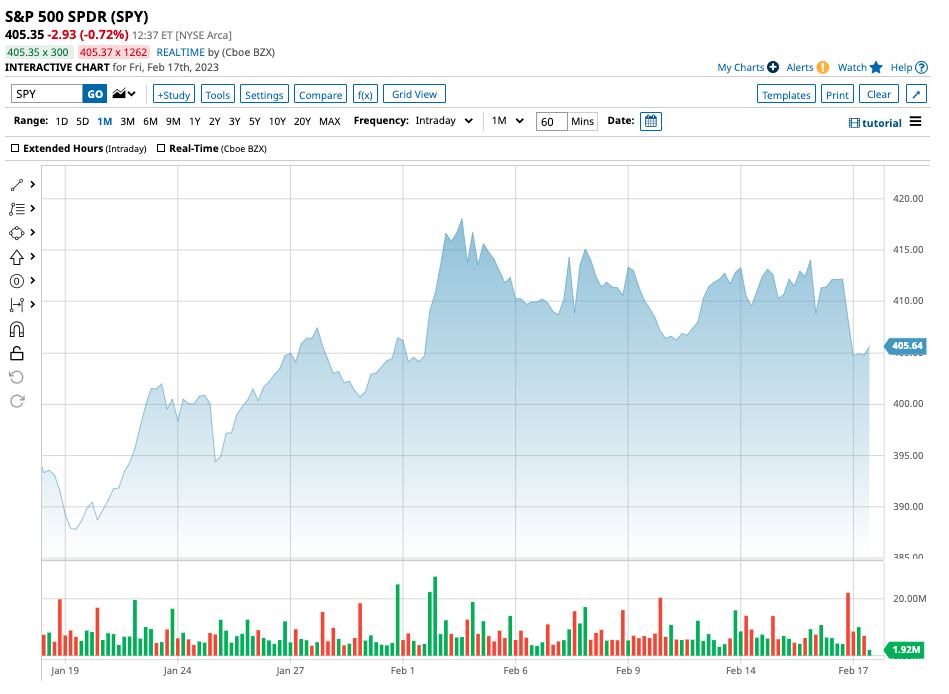Screen dimensions: 949x694
Task: Open the Tools button
Action: [217, 94]
